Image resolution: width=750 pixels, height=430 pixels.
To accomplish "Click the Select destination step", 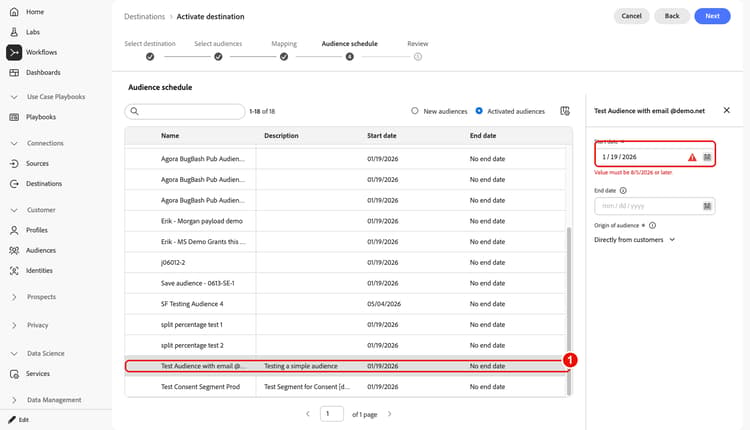I will pyautogui.click(x=150, y=50).
